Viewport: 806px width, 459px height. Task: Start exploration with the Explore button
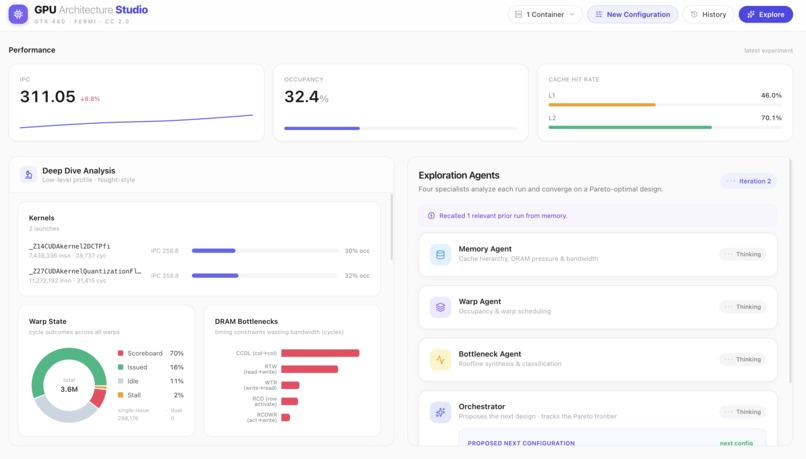click(x=765, y=14)
